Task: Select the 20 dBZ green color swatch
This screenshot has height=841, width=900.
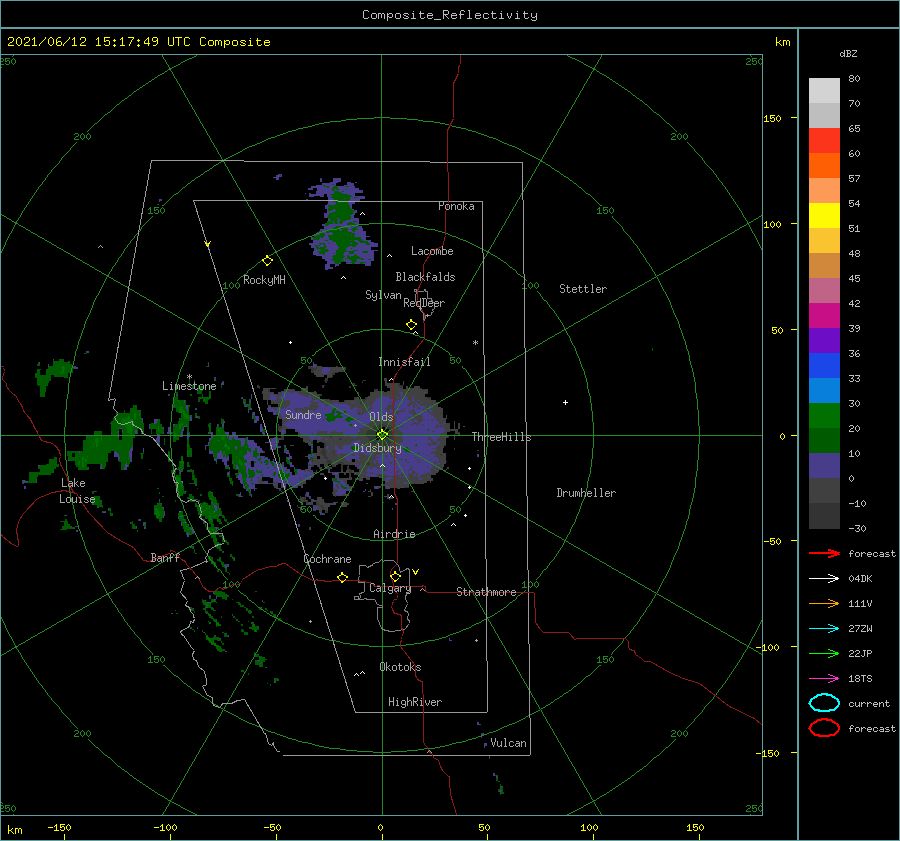Action: (x=824, y=416)
